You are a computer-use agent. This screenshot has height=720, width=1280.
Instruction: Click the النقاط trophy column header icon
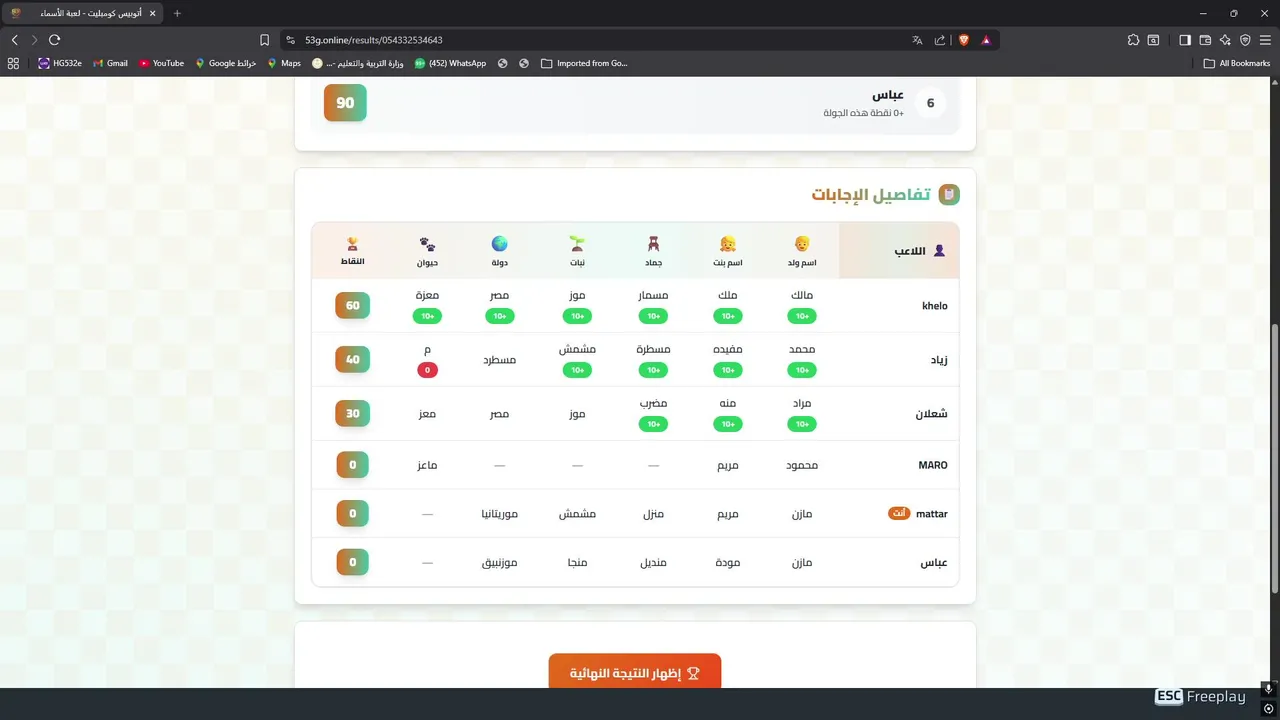coord(352,243)
